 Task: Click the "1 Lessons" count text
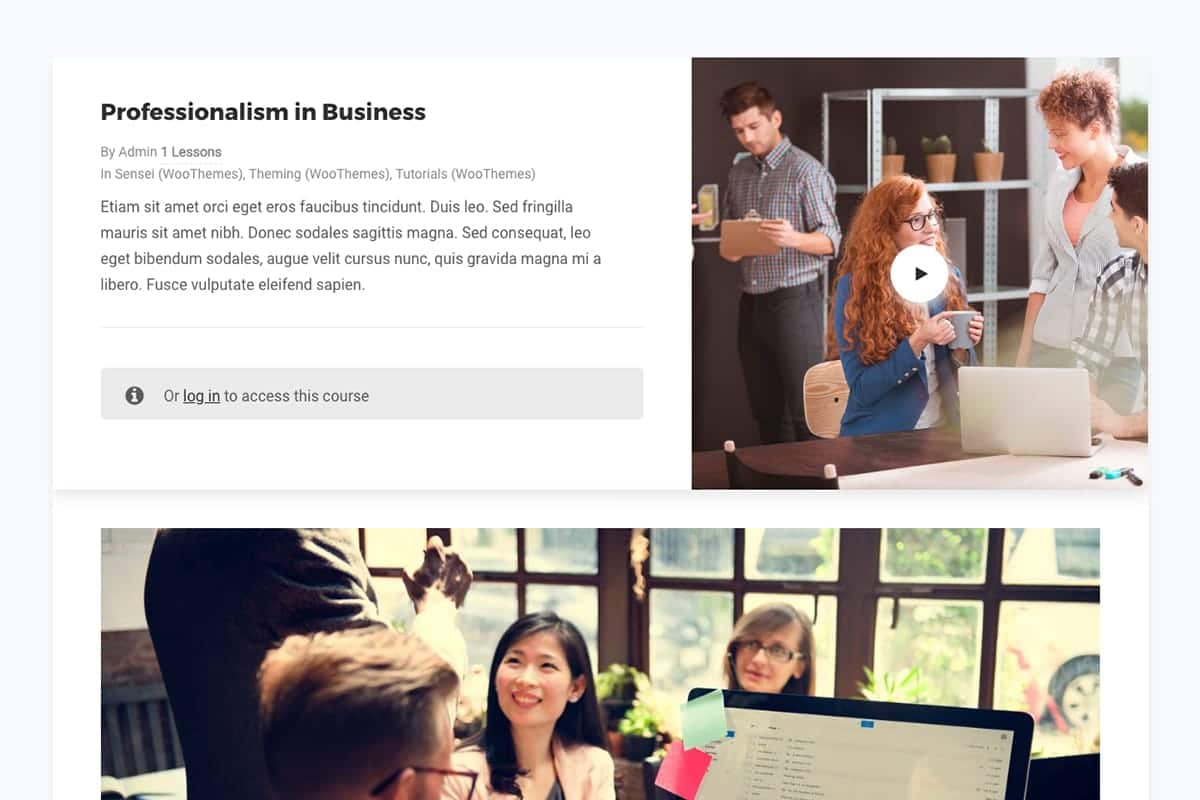[191, 152]
